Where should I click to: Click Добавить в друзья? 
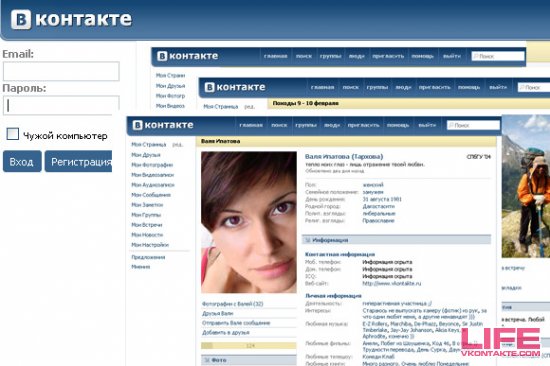pos(226,332)
